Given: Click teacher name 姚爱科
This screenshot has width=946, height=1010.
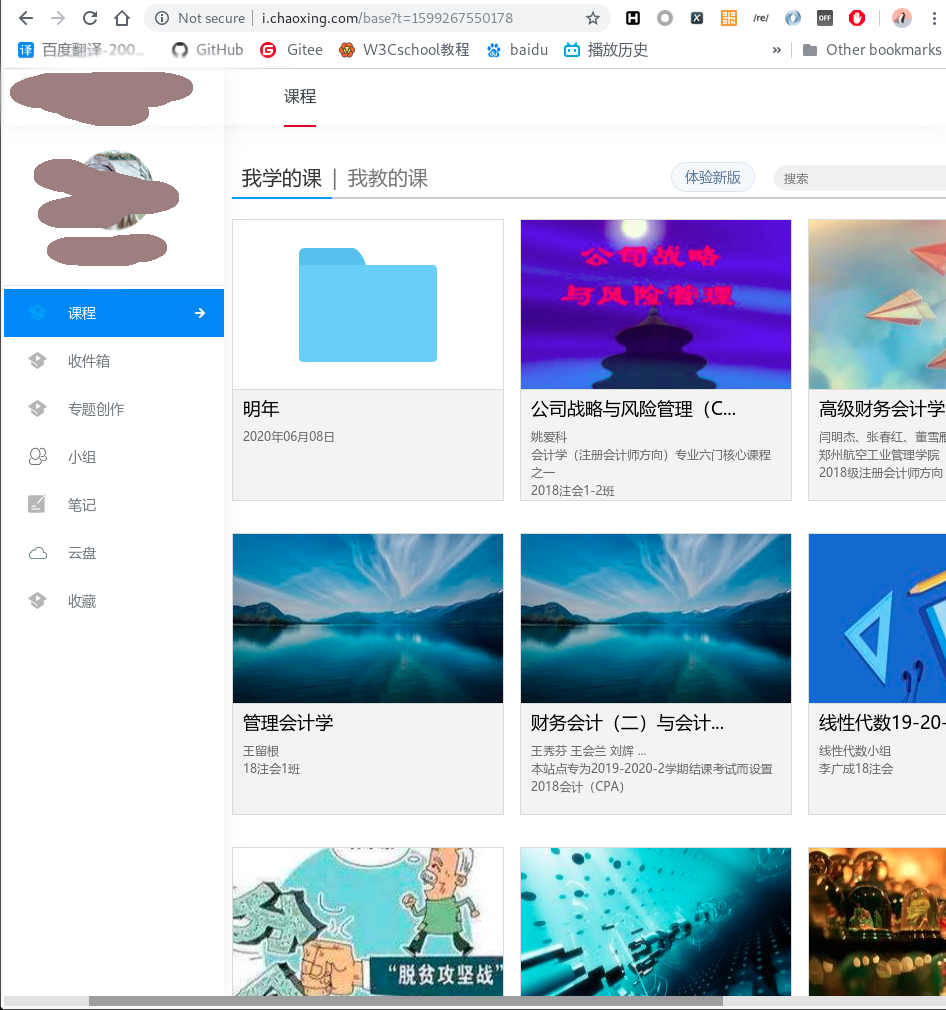Looking at the screenshot, I should coord(549,437).
